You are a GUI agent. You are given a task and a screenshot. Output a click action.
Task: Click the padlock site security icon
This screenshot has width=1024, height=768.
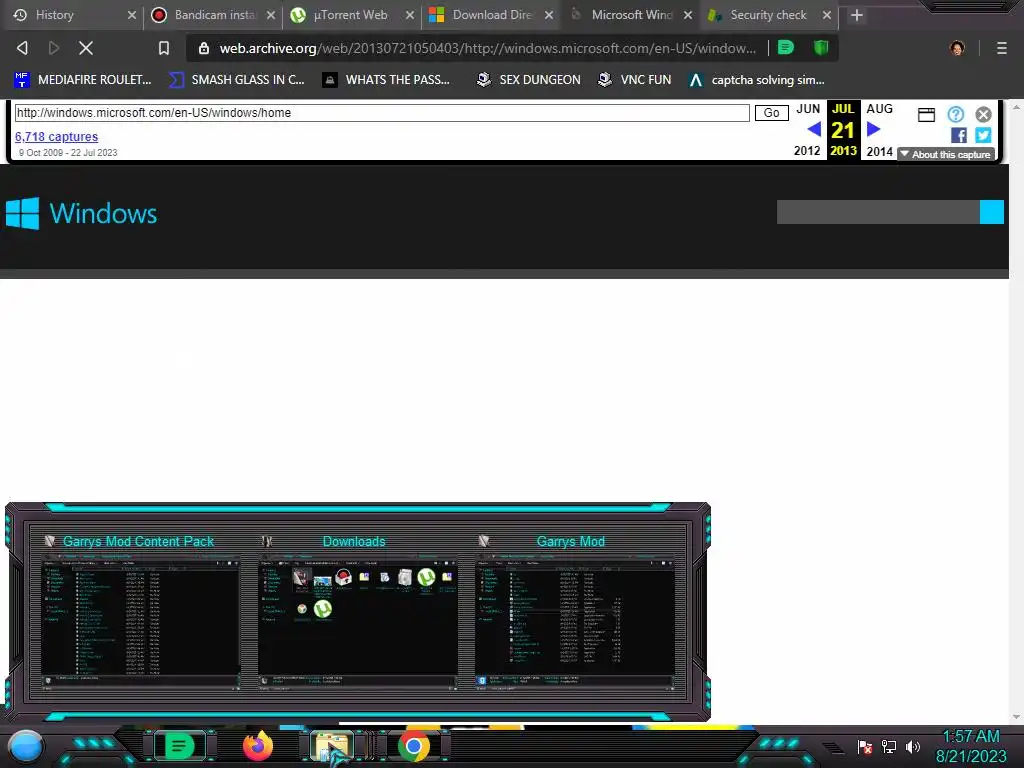coord(204,48)
